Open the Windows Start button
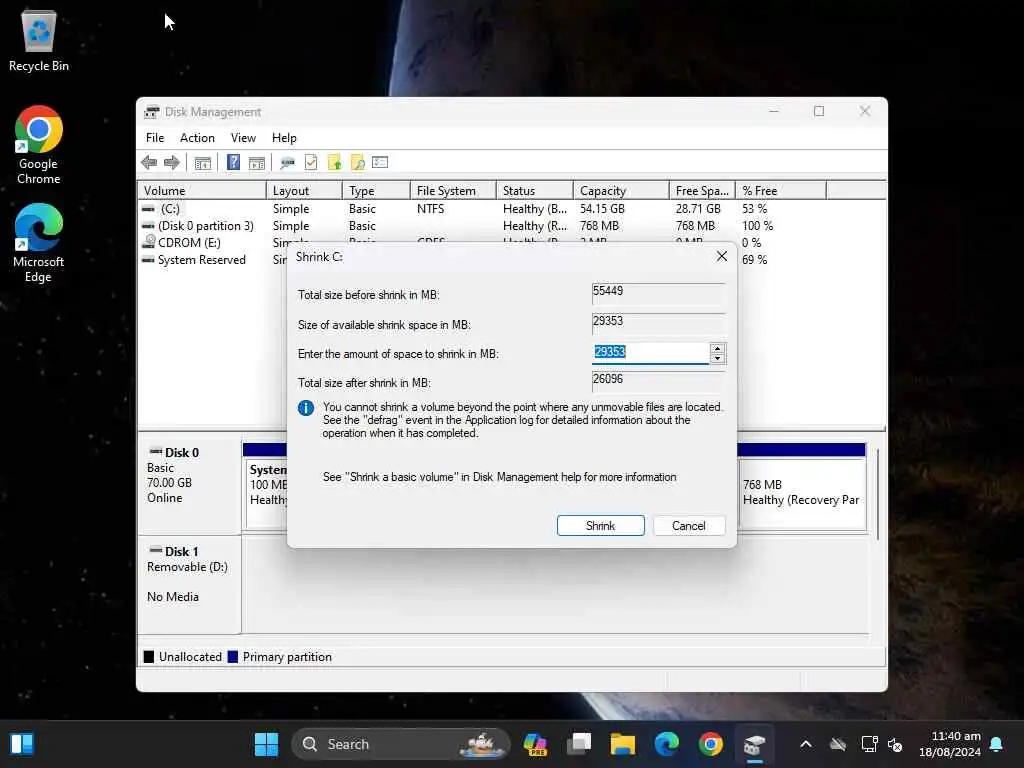 point(266,744)
